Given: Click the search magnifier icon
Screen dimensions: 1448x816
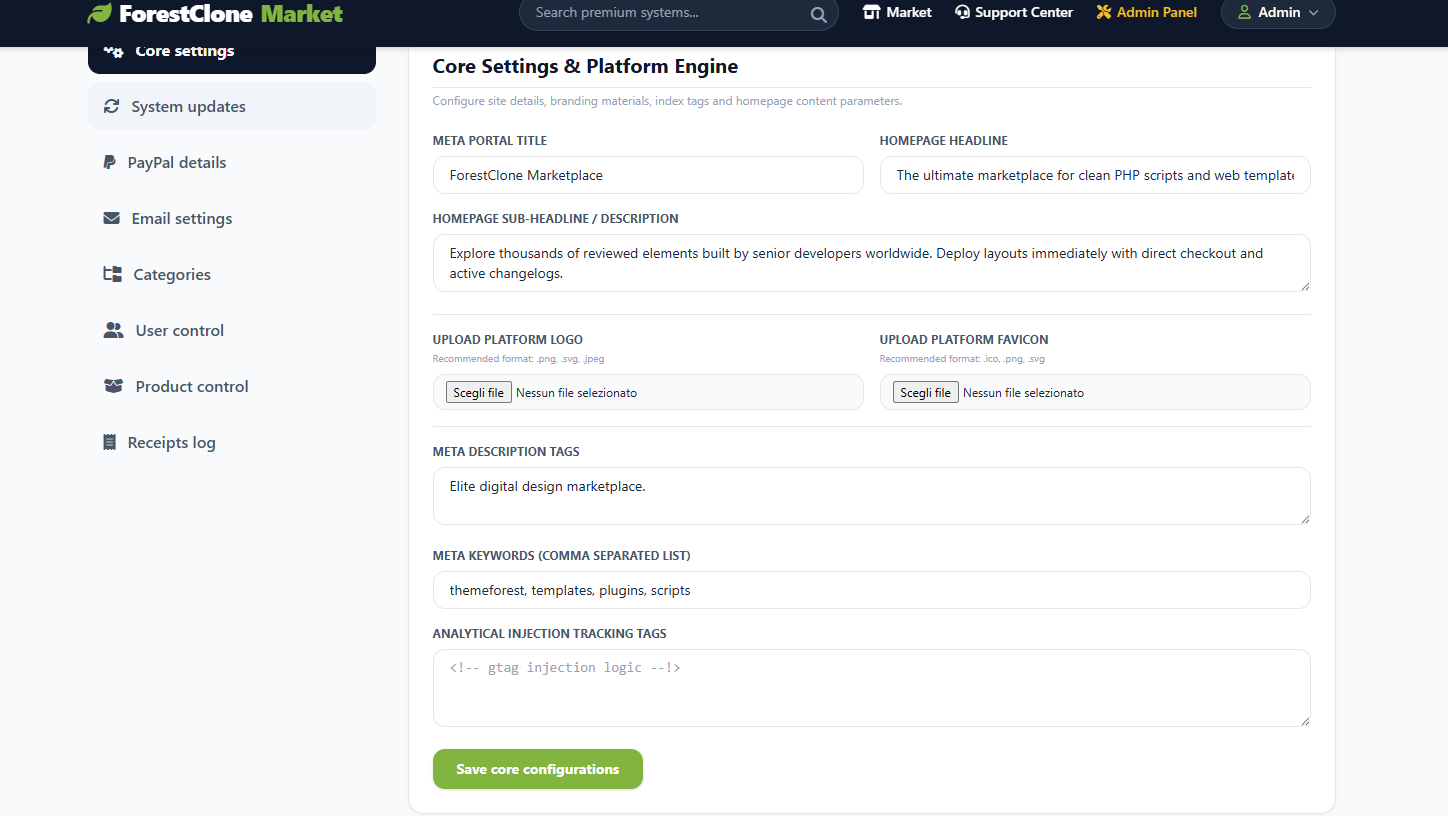Looking at the screenshot, I should click(818, 14).
